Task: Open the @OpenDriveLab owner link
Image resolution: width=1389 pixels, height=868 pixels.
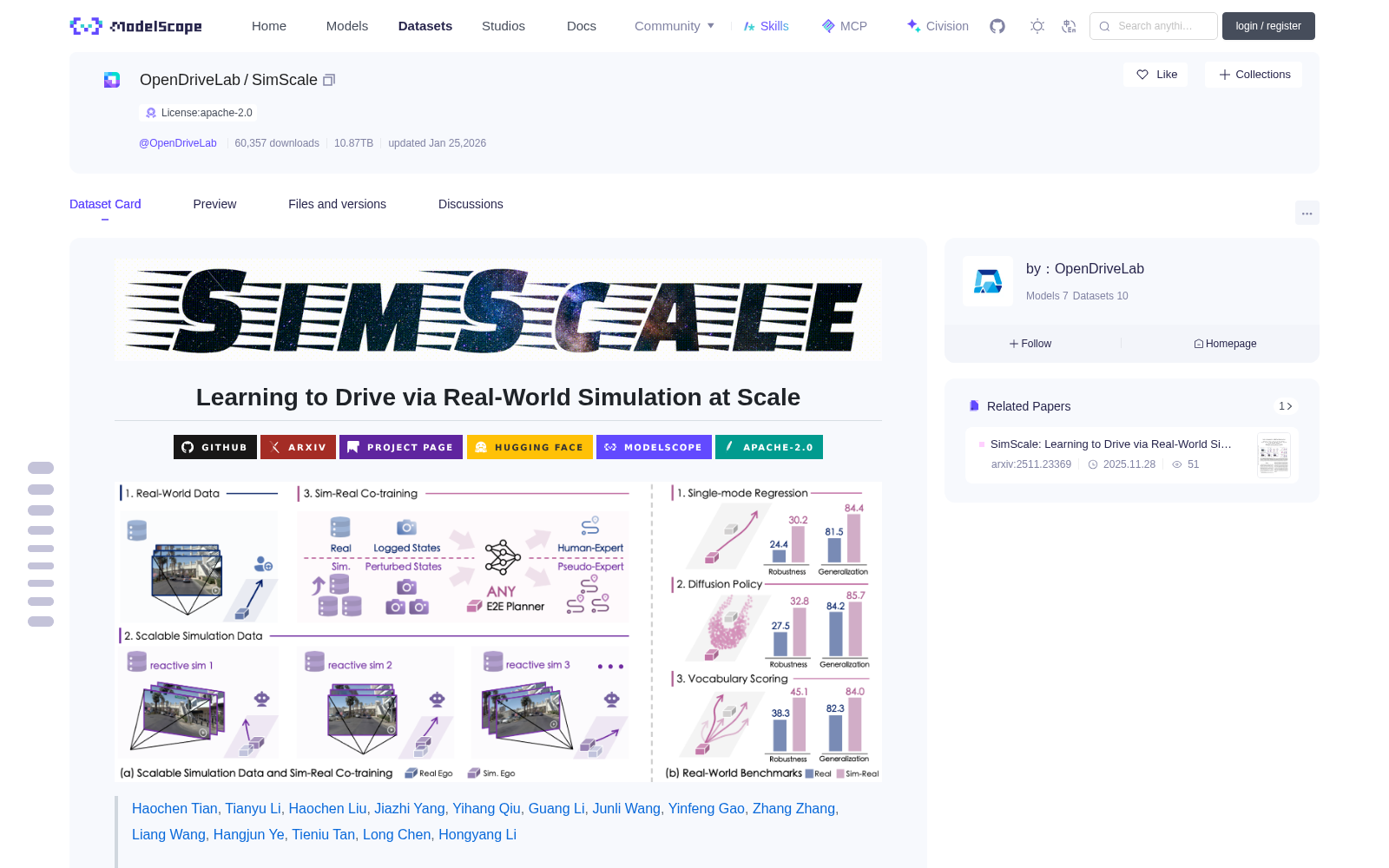Action: click(x=178, y=143)
